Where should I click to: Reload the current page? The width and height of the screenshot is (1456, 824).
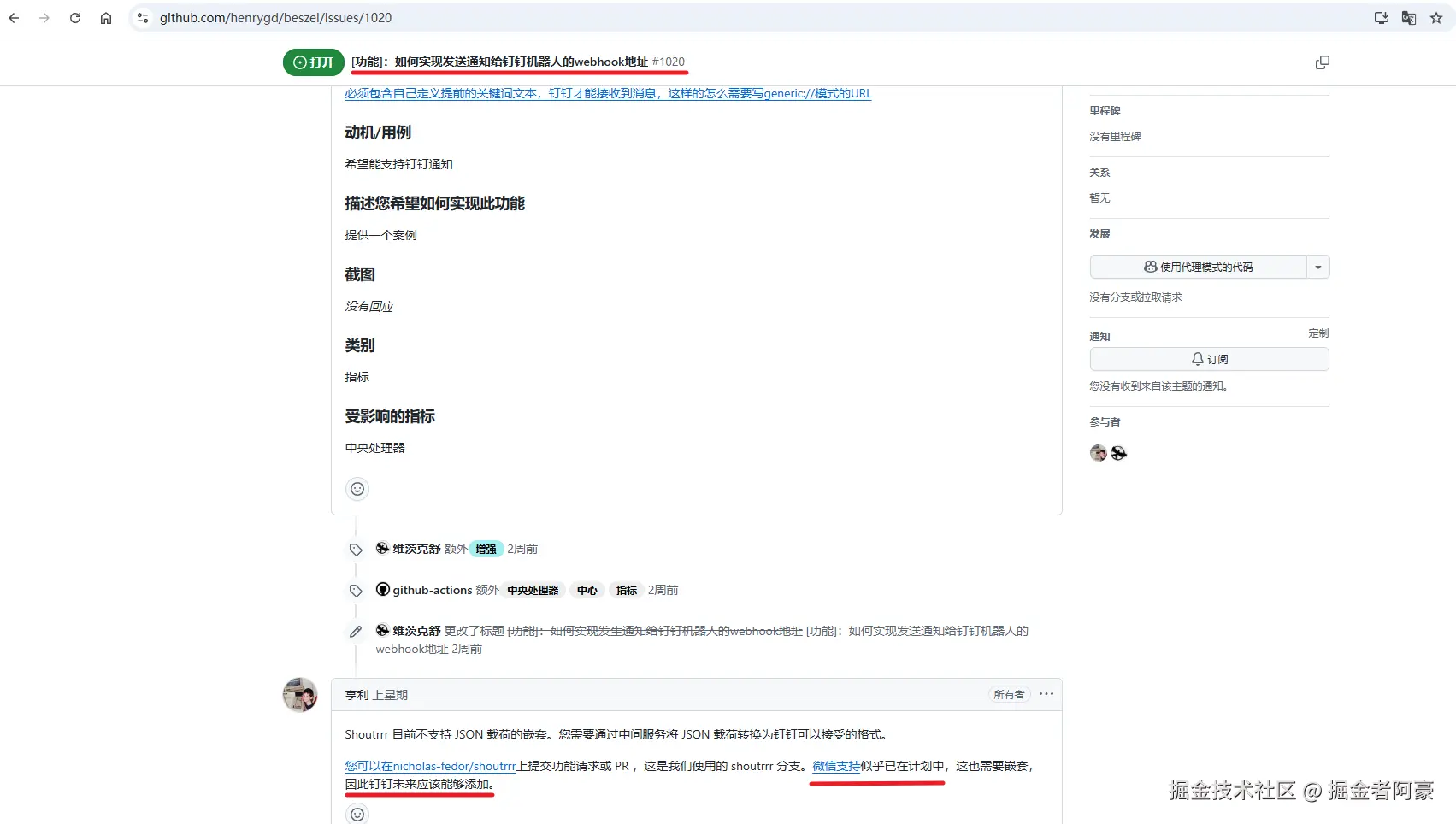pos(75,18)
